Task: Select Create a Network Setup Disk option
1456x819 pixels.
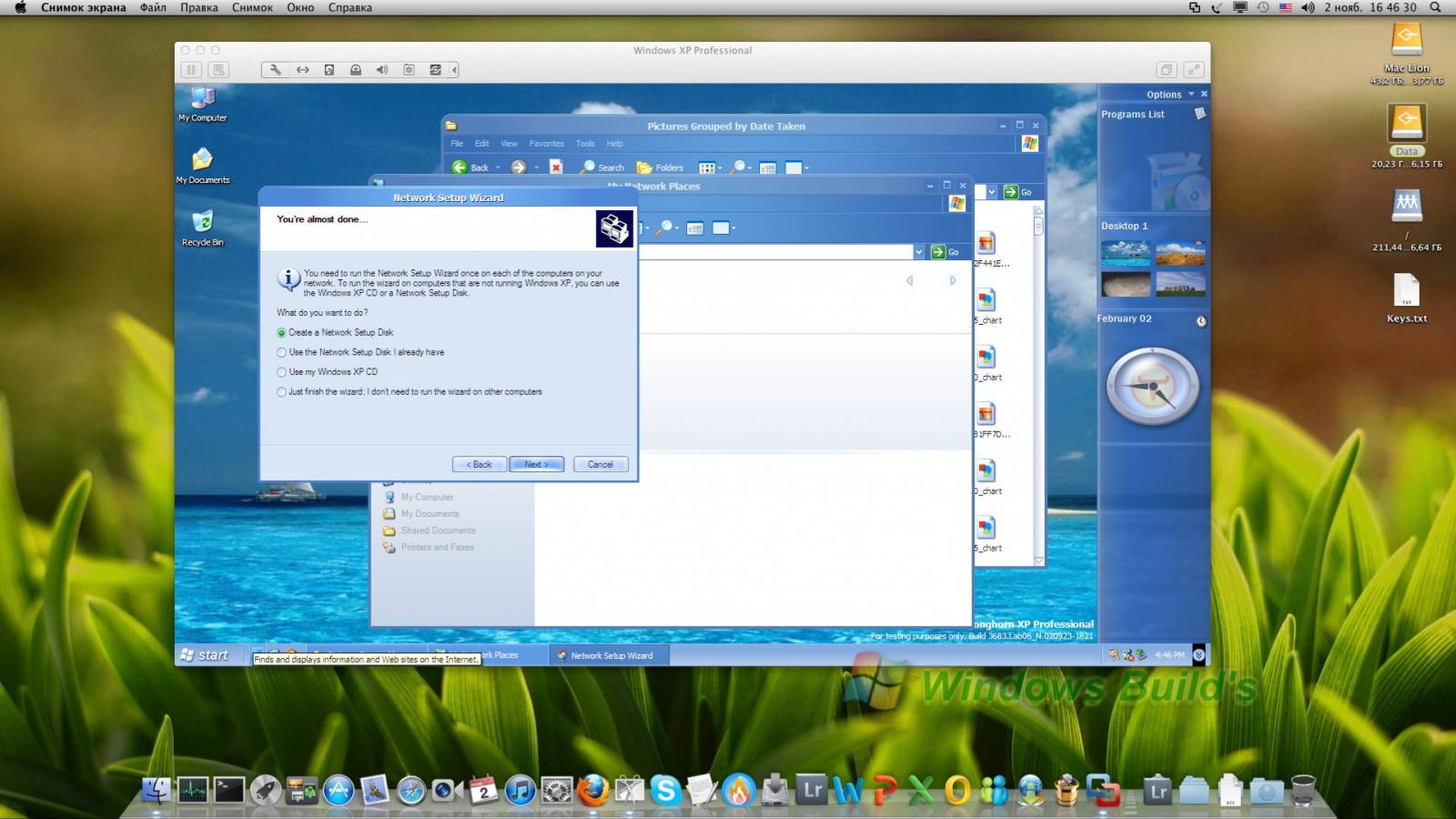Action: (x=335, y=333)
